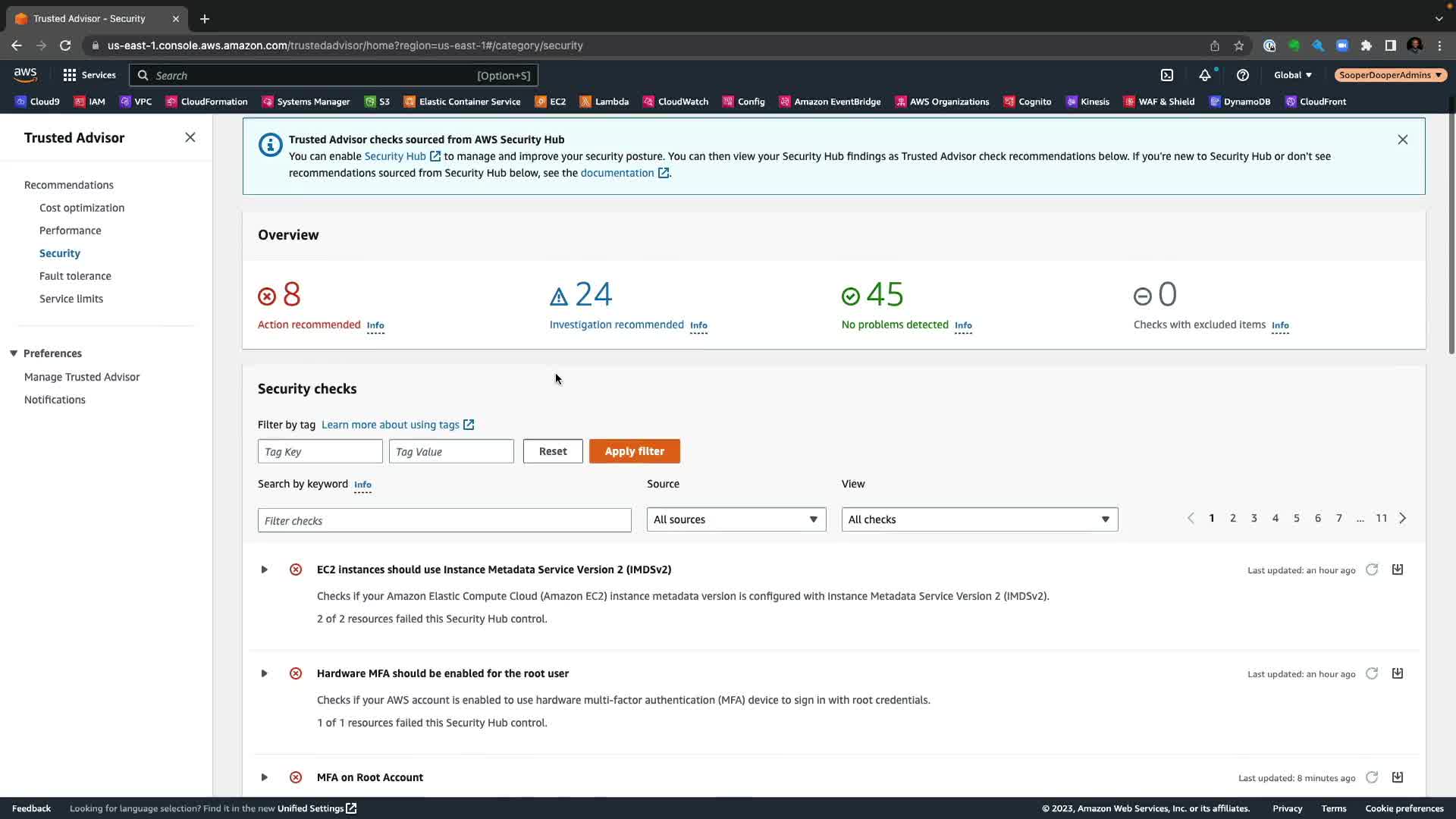
Task: Go to page 3 of checks
Action: coord(1254,518)
